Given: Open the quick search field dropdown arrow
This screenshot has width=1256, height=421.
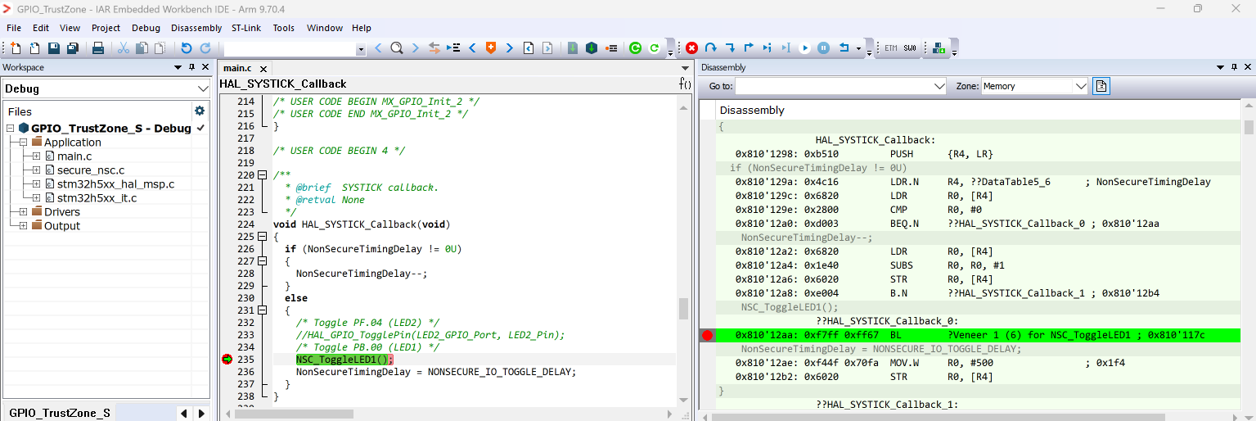Looking at the screenshot, I should click(361, 48).
